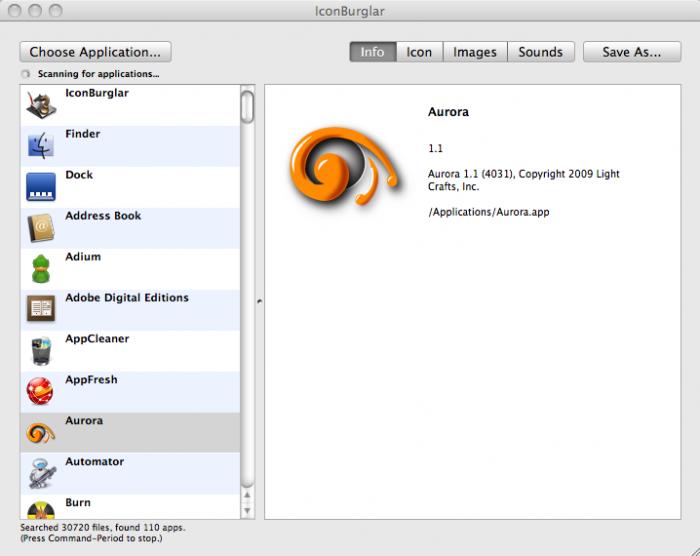The height and width of the screenshot is (556, 700).
Task: Switch to the Info tab
Action: [372, 52]
